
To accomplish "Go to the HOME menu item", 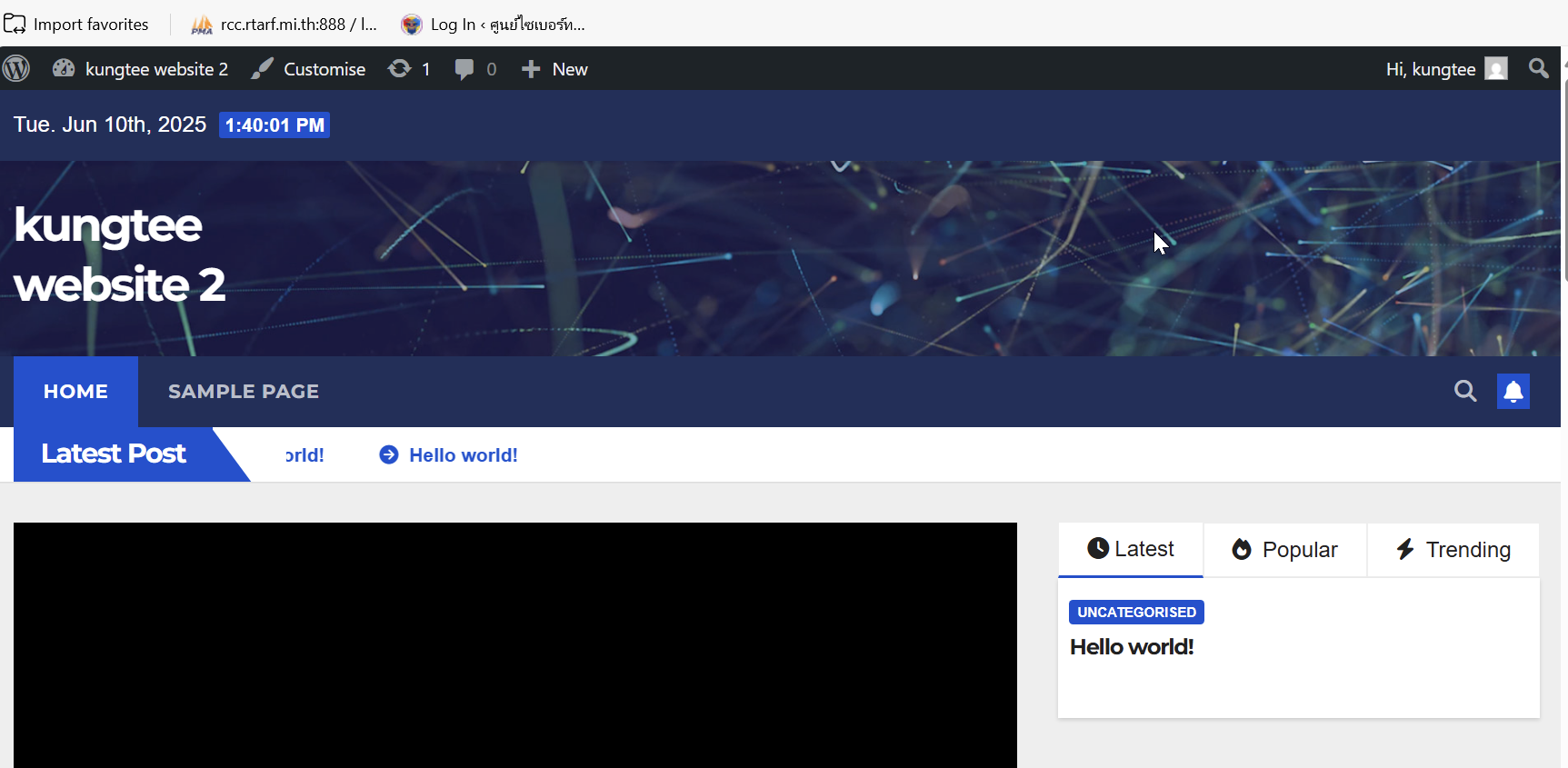I will point(75,392).
